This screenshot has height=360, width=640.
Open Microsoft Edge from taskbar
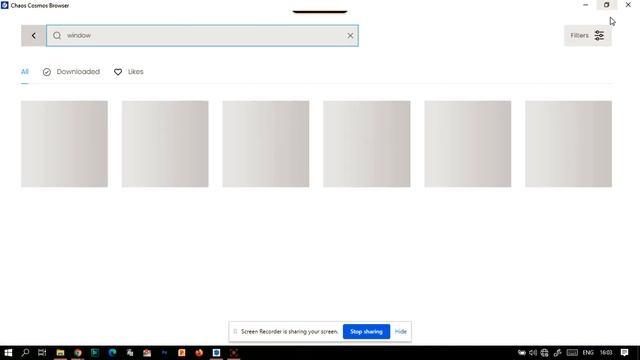pyautogui.click(x=112, y=353)
